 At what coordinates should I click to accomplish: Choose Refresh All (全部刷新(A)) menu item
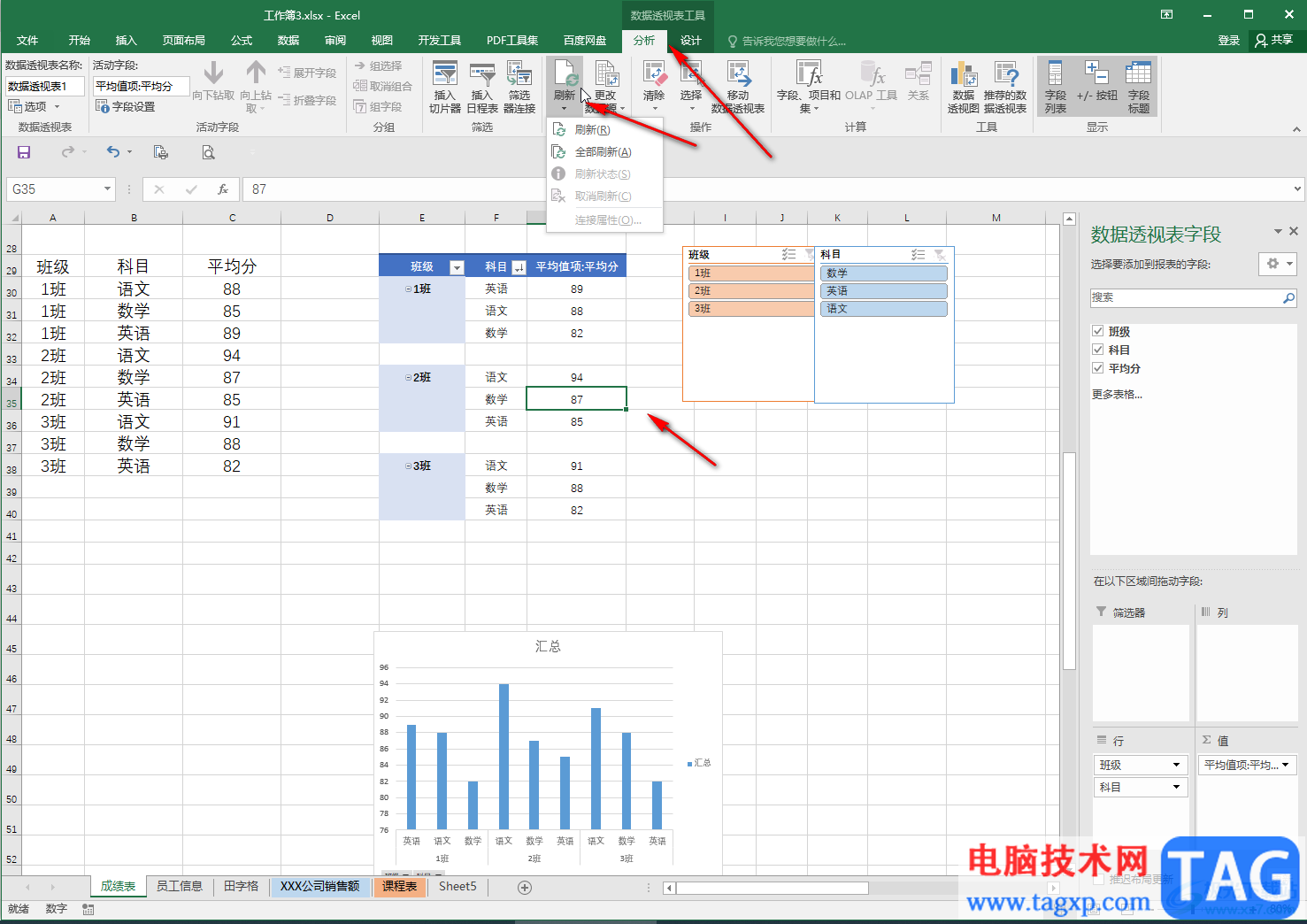click(604, 152)
